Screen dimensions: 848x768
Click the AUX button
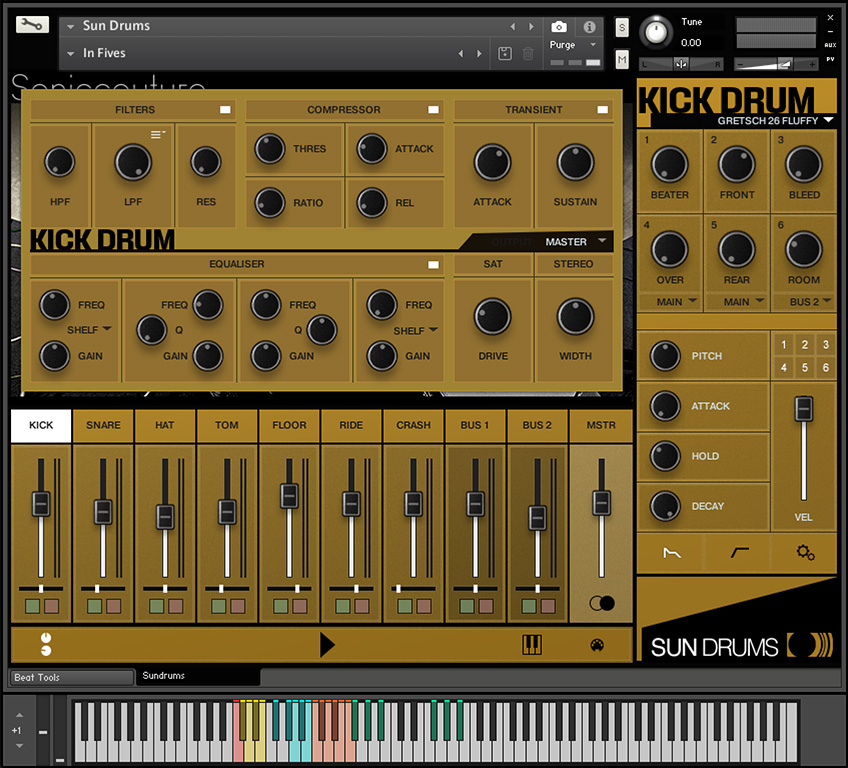point(830,45)
